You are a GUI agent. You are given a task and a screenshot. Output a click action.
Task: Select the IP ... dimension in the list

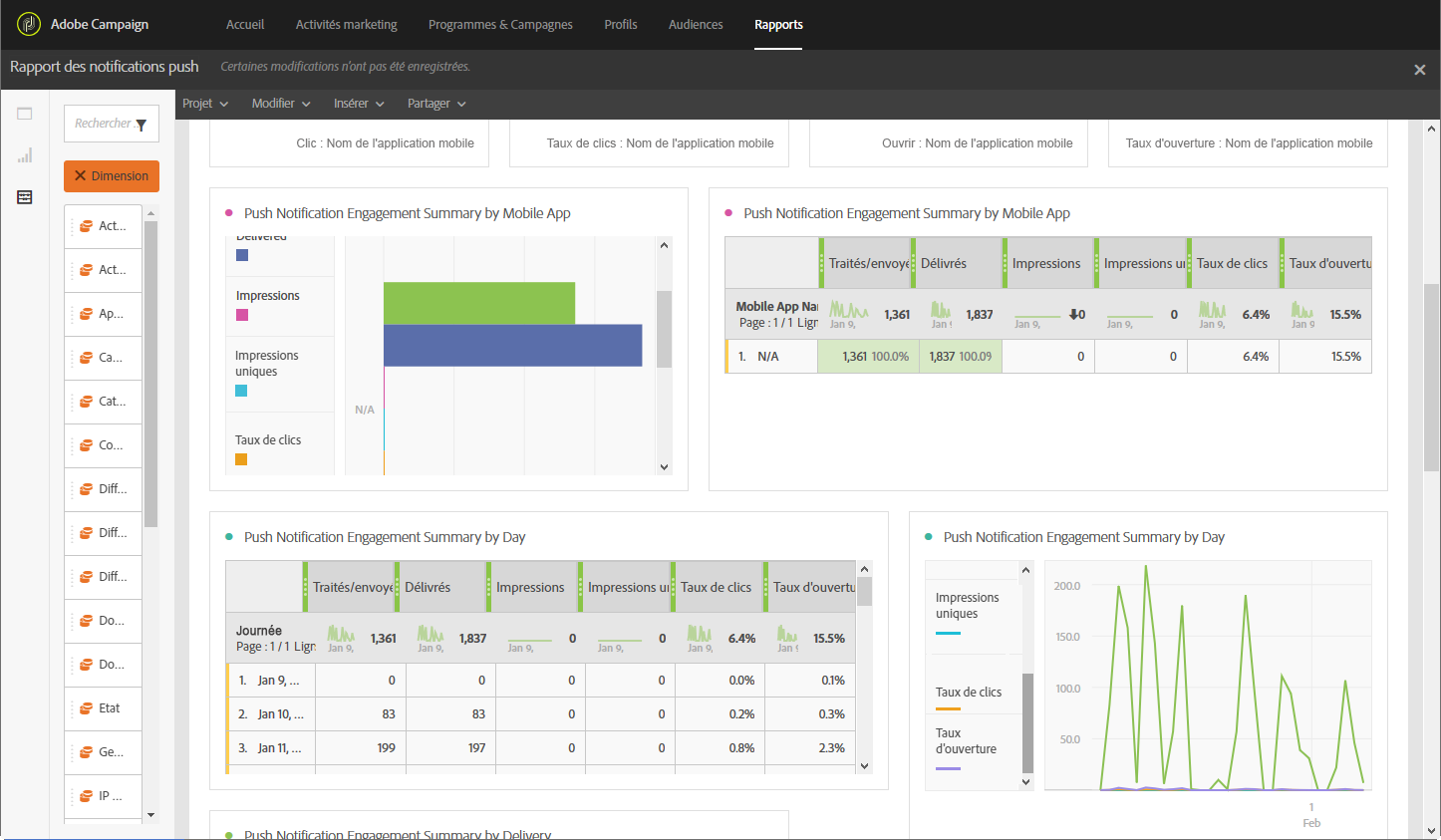pyautogui.click(x=103, y=796)
